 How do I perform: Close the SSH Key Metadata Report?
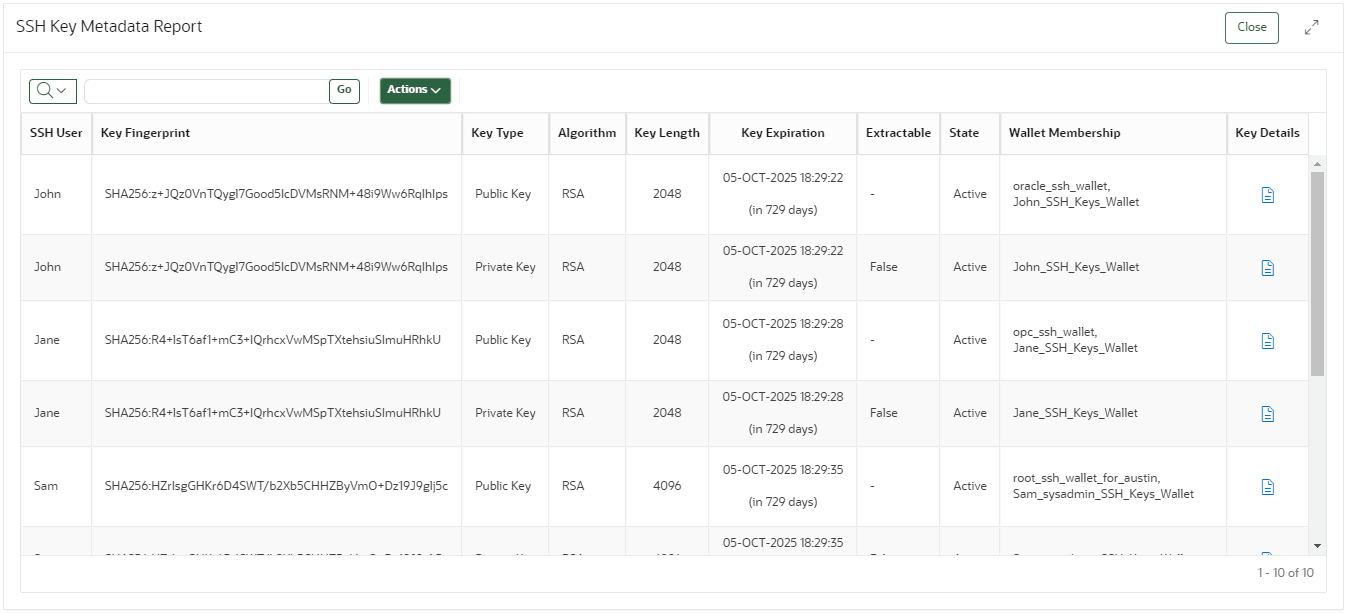[1251, 27]
